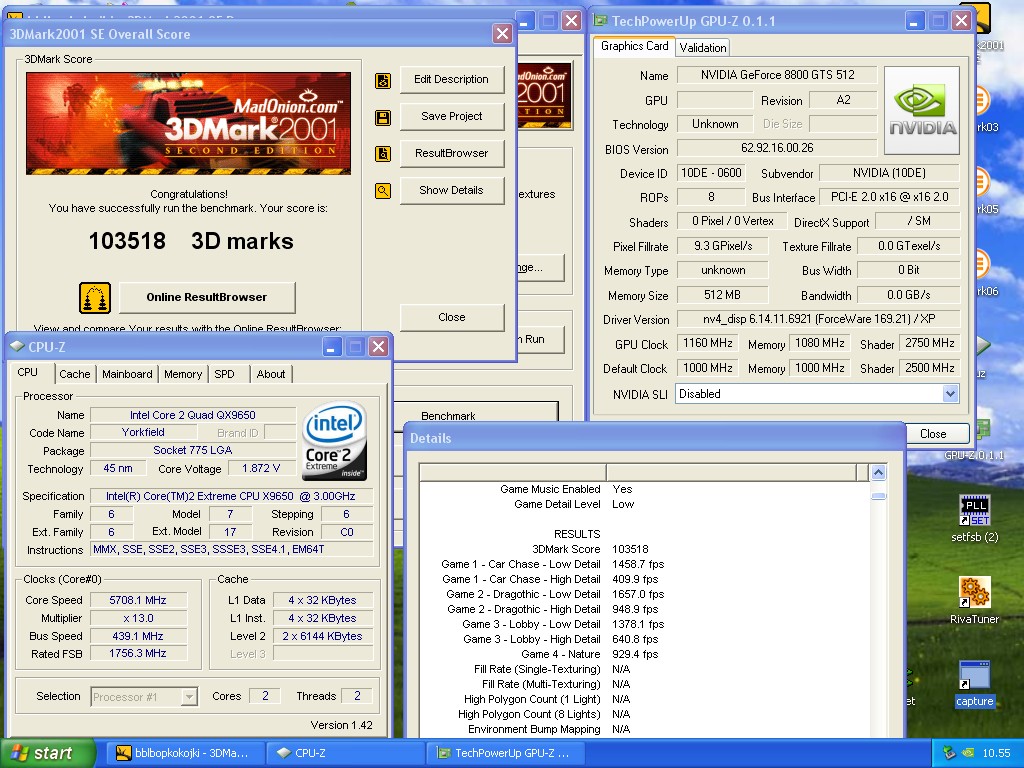
Task: Click the NVIDIA icon in the system tray
Action: coord(968,753)
